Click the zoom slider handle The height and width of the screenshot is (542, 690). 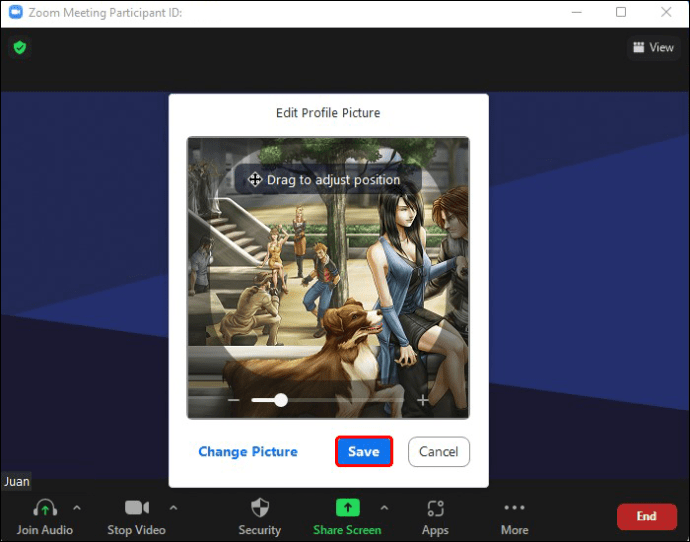281,400
